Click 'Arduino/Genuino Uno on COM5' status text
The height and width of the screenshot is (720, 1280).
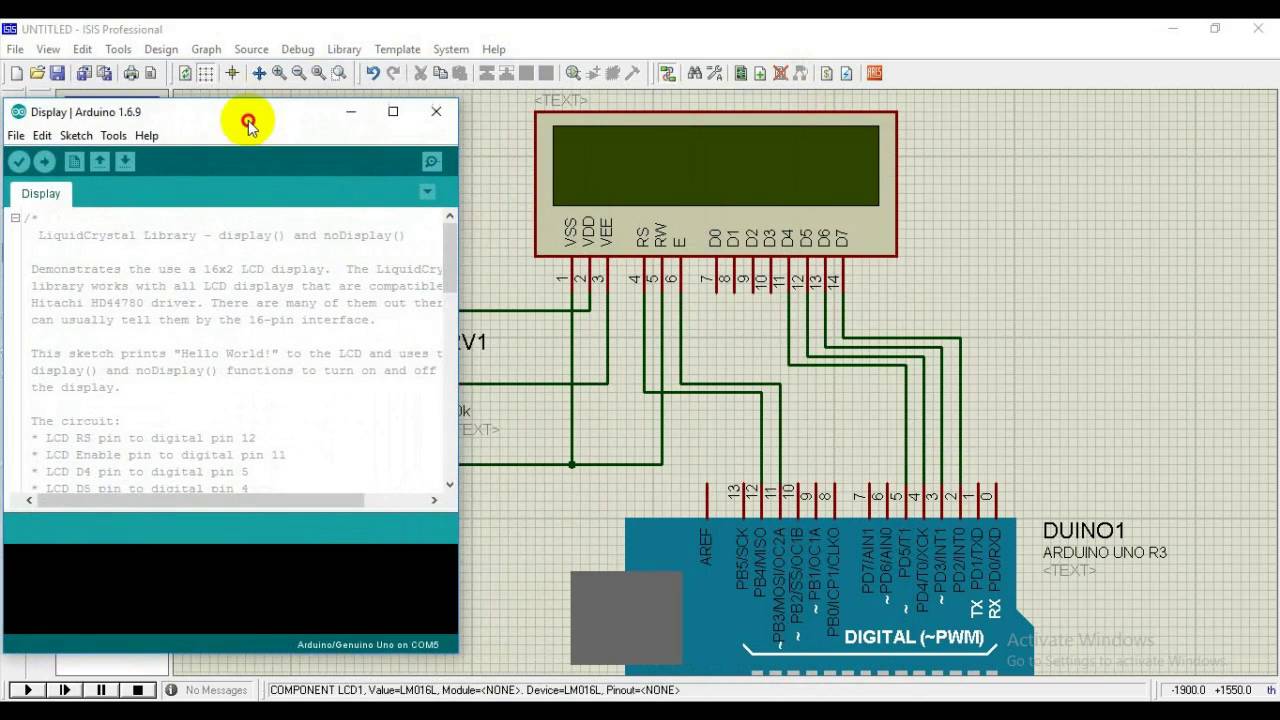coord(368,645)
